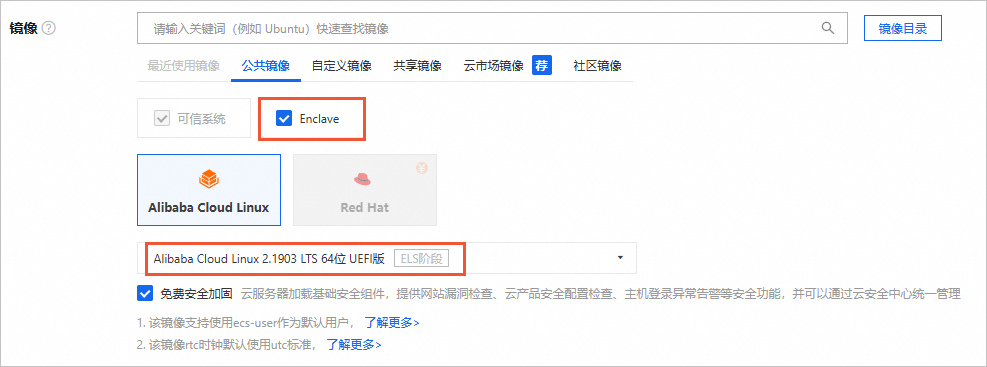
Task: Open 了解更多 link about ecs-user
Action: [x=392, y=323]
